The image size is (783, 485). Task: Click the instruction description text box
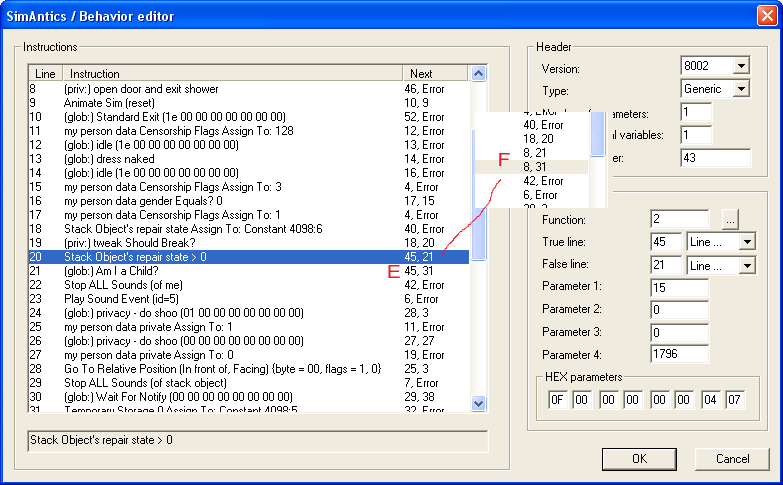click(x=258, y=441)
